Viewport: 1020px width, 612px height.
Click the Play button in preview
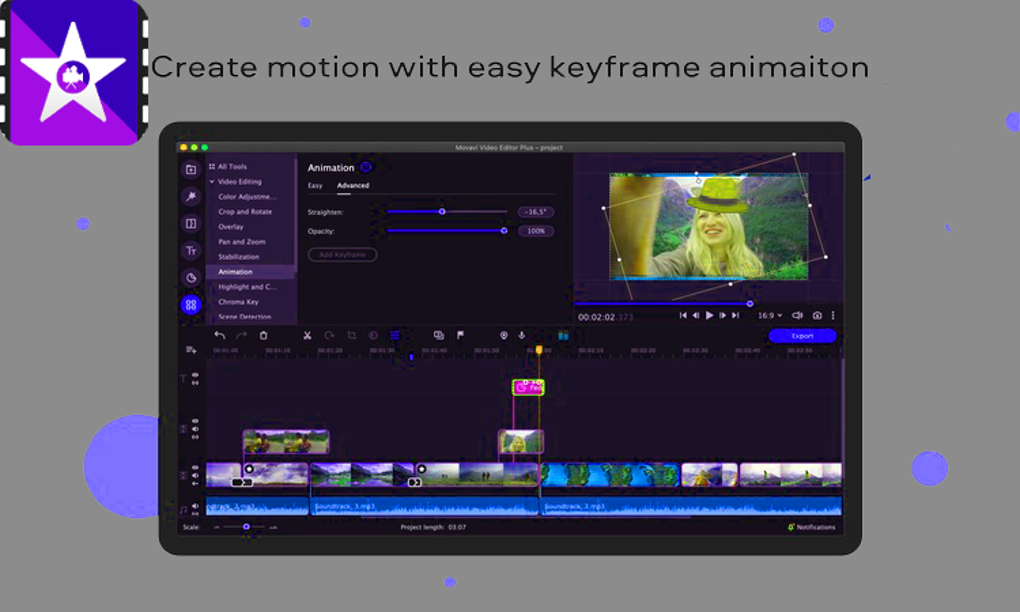tap(710, 315)
